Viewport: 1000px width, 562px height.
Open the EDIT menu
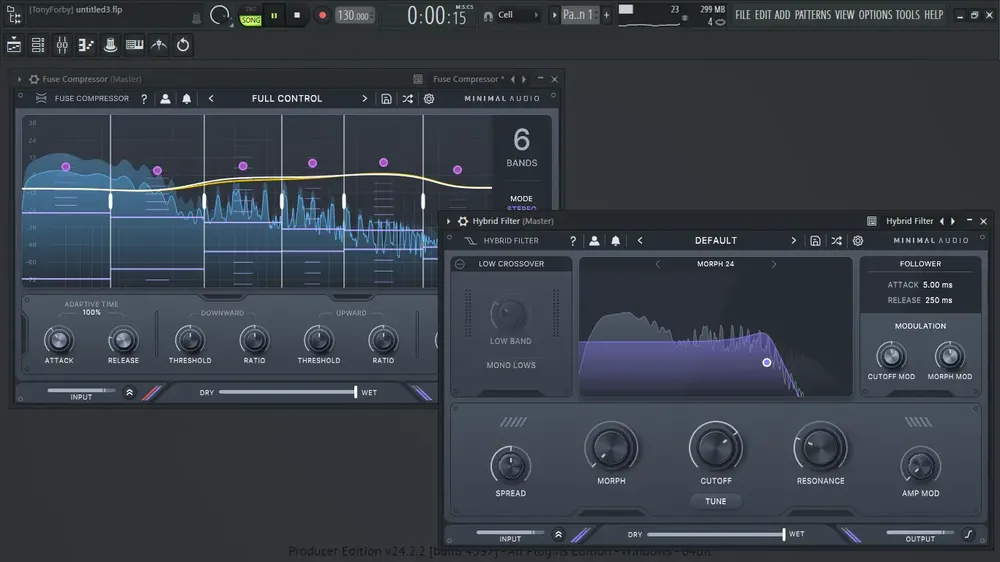pos(763,15)
